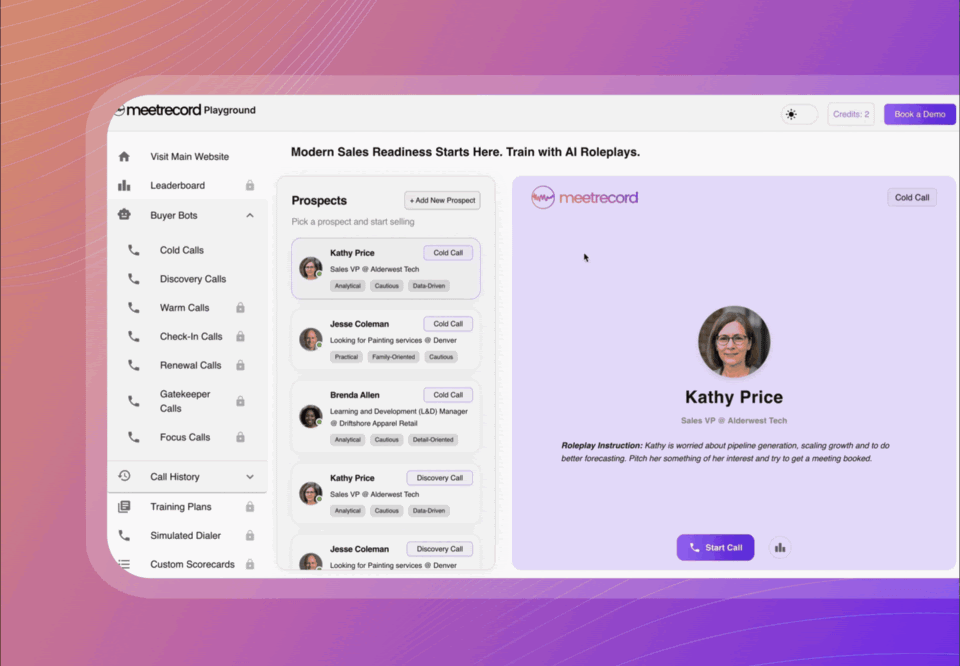Click the Call History clock icon
This screenshot has width=960, height=666.
point(124,476)
